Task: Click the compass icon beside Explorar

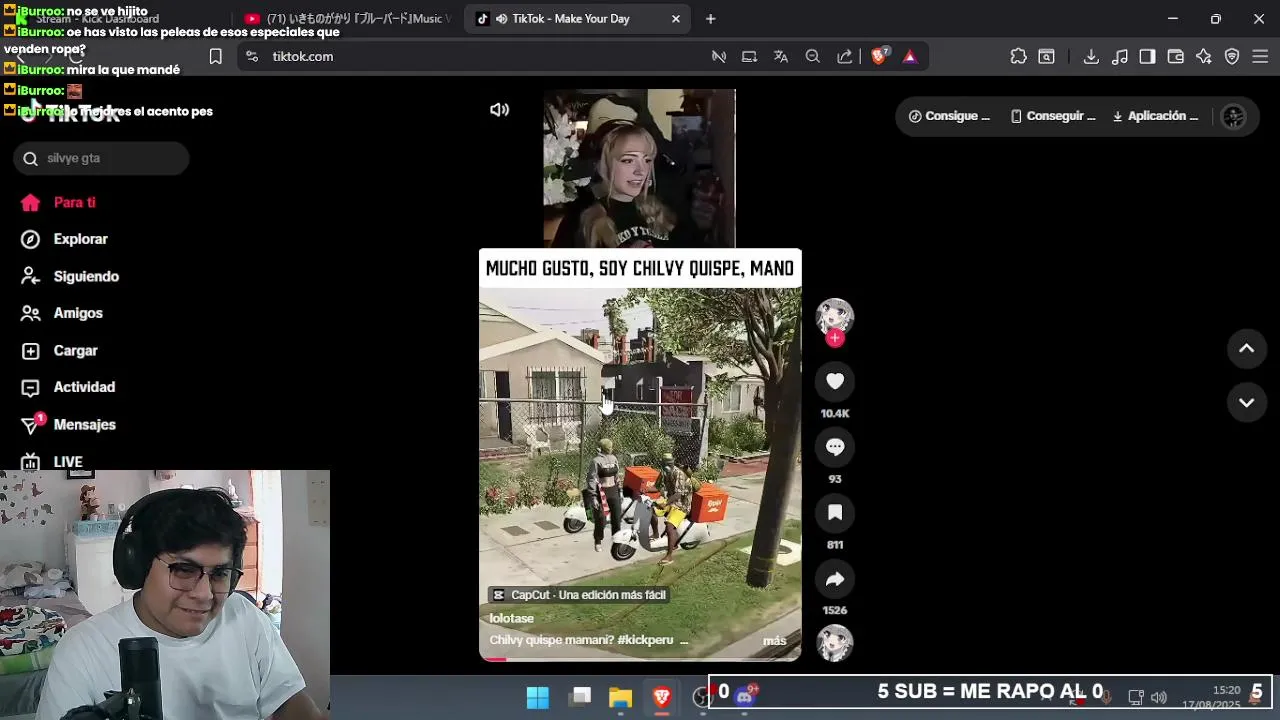Action: [31, 239]
